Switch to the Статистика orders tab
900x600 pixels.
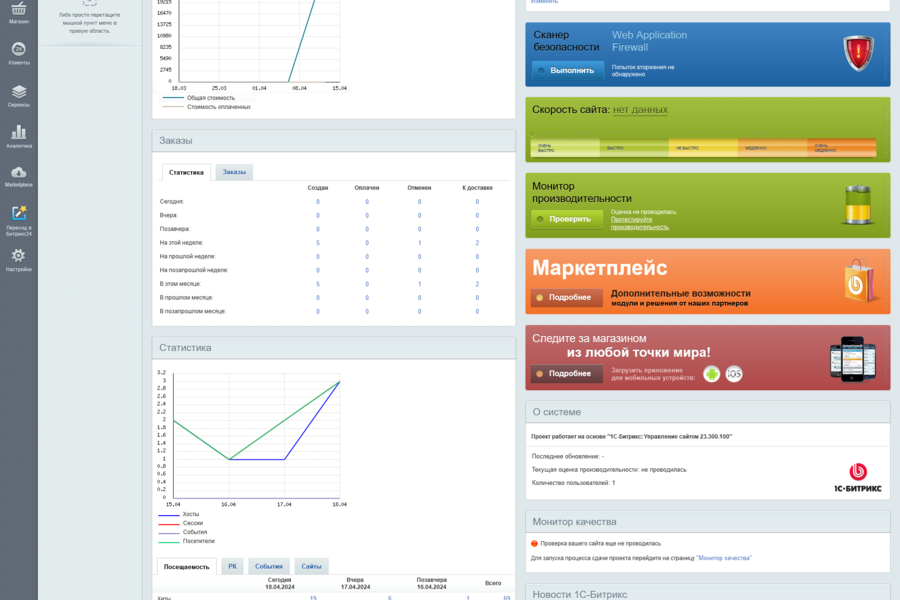[x=186, y=172]
